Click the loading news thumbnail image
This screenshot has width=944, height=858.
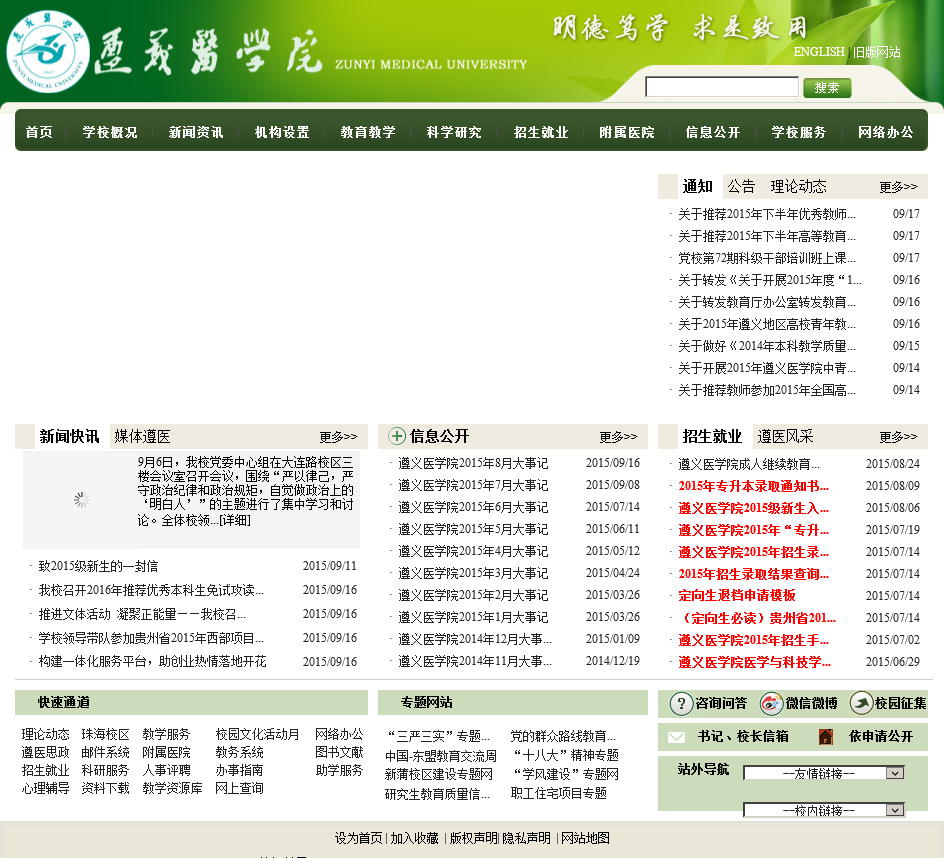point(81,499)
